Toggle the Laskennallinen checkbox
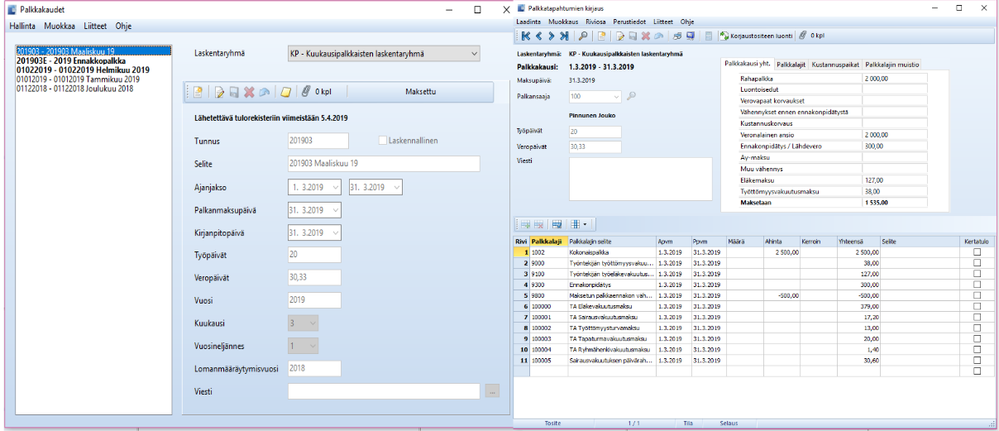This screenshot has height=431, width=999. [383, 140]
